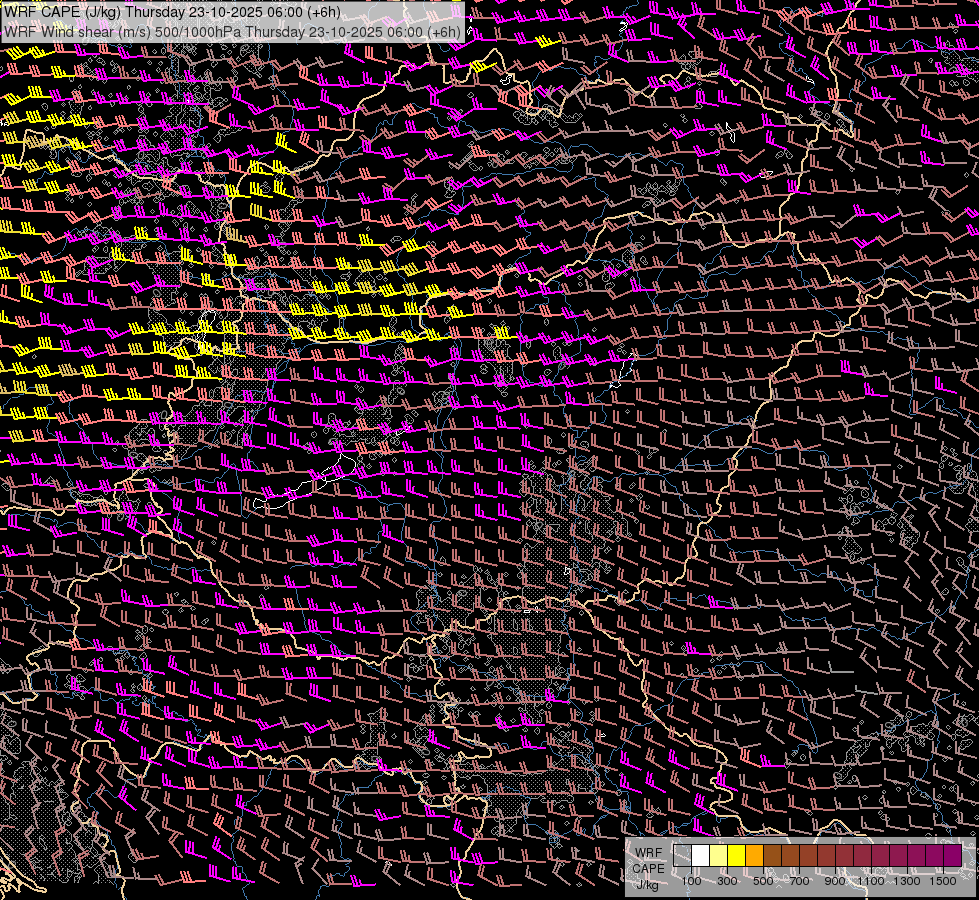Click the 1500 label on color scale

click(943, 881)
